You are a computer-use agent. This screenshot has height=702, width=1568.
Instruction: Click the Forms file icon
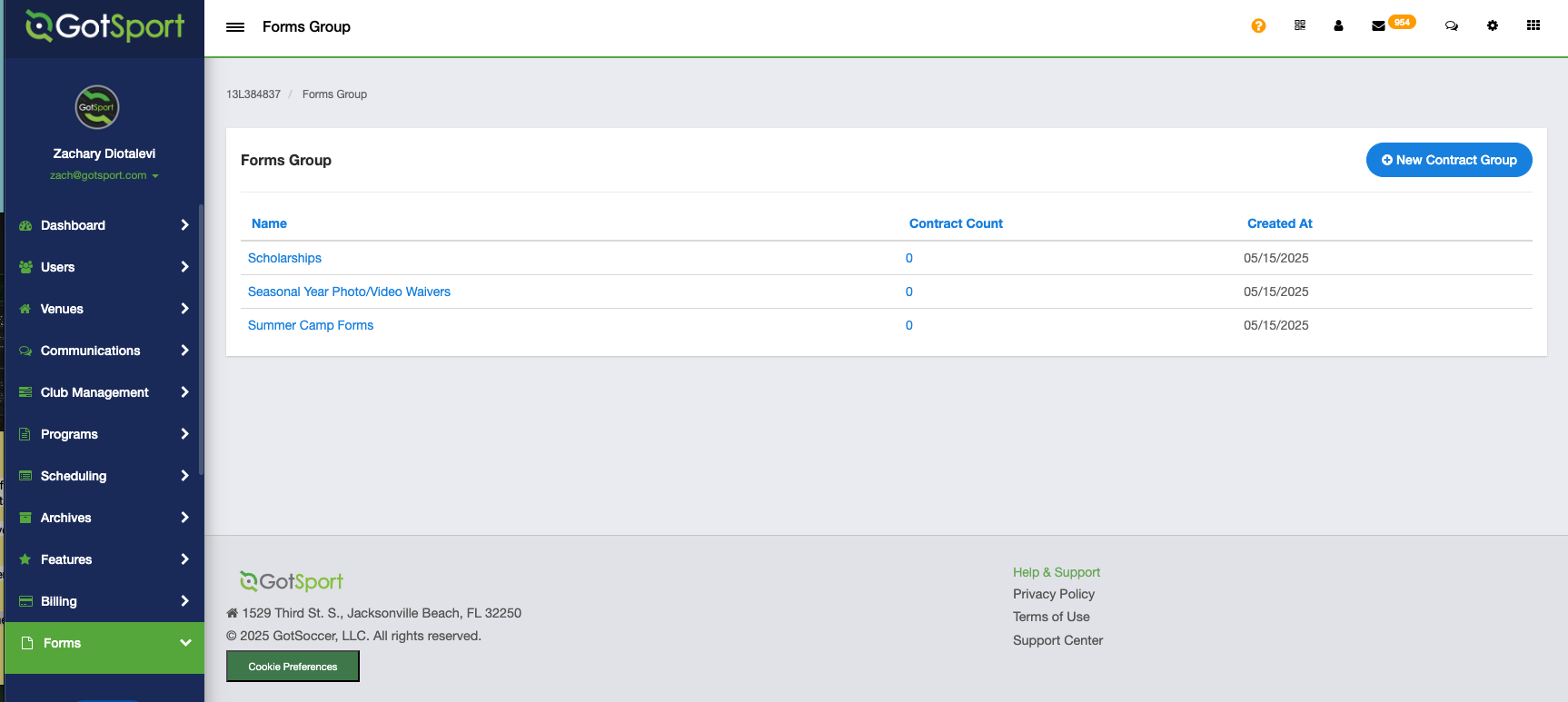[x=27, y=643]
